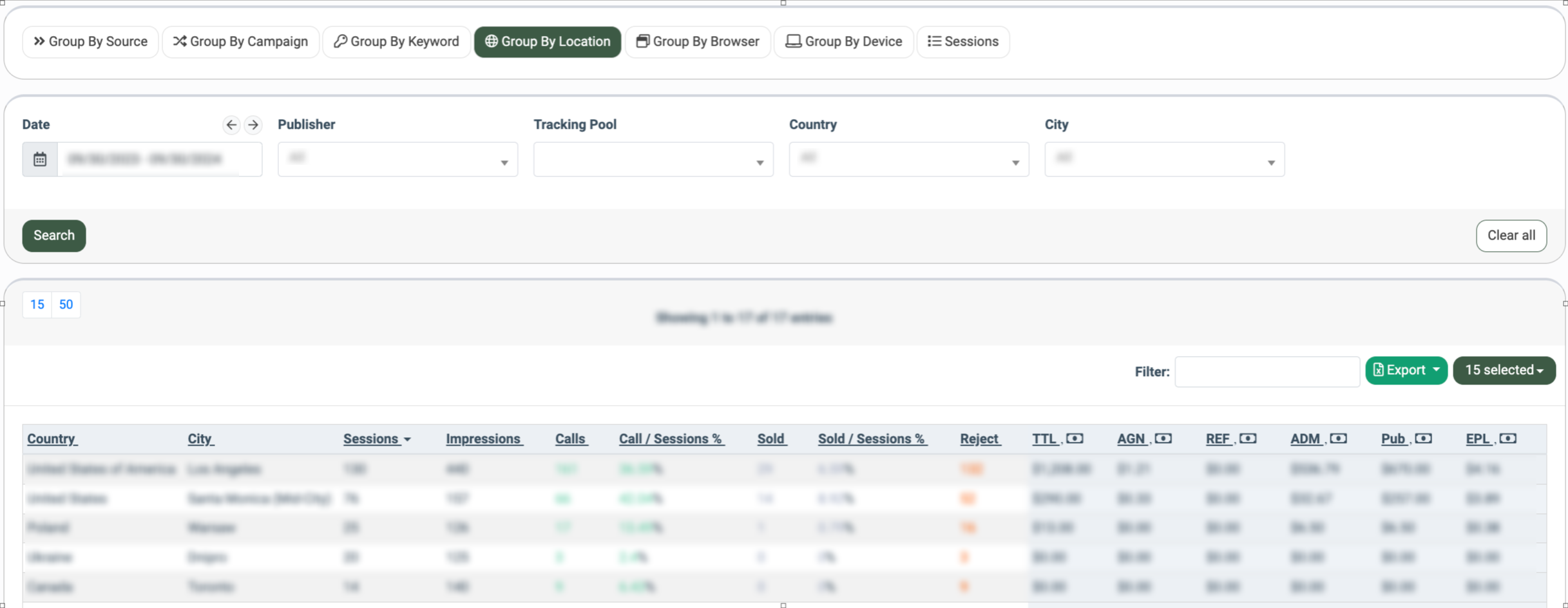
Task: Open the Publisher dropdown
Action: coord(397,160)
